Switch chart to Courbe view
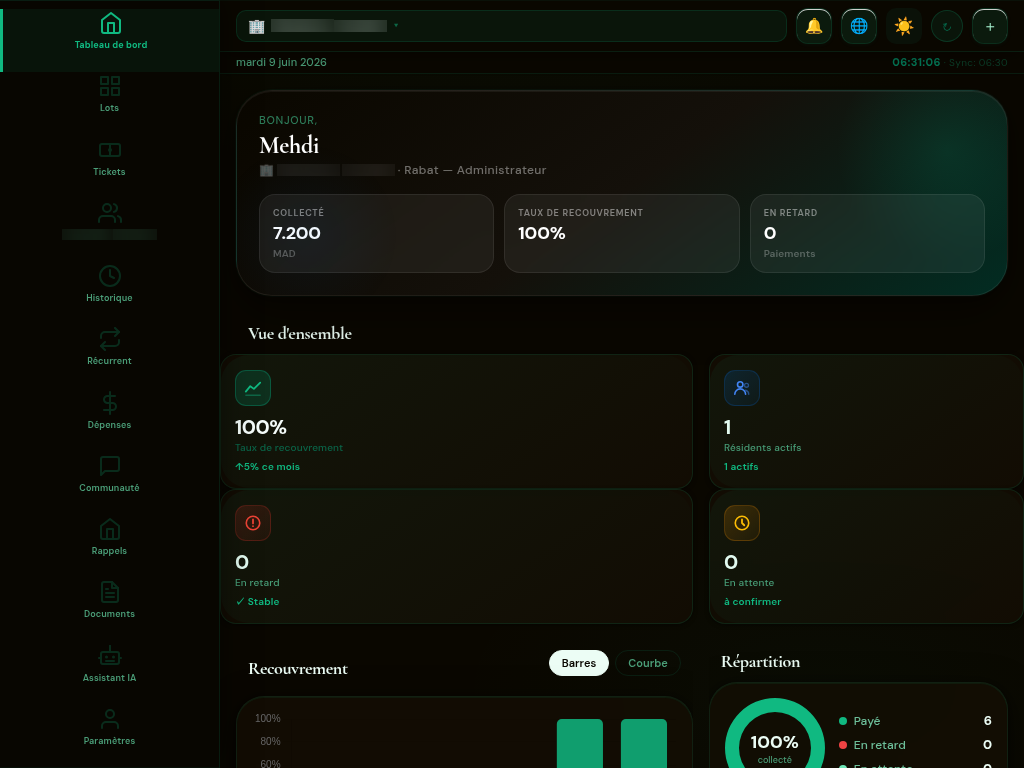 pos(647,663)
